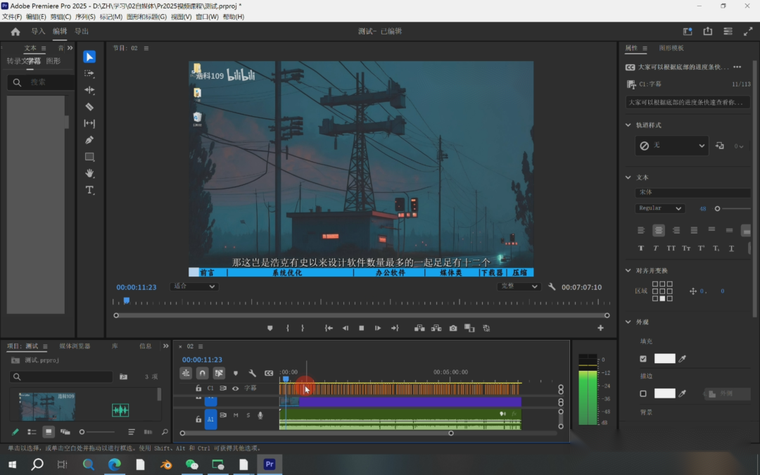
Task: Select the Rectangle shape tool
Action: (x=89, y=157)
